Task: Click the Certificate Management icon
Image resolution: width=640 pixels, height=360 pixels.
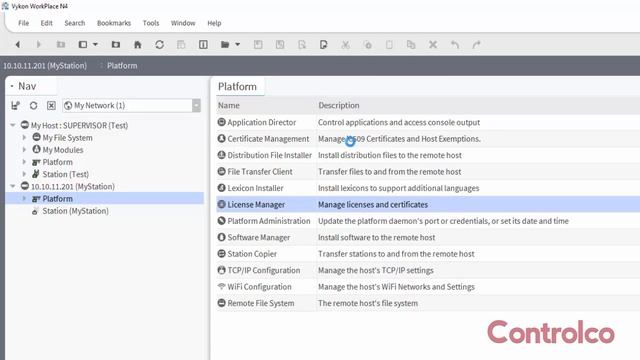Action: (x=222, y=138)
